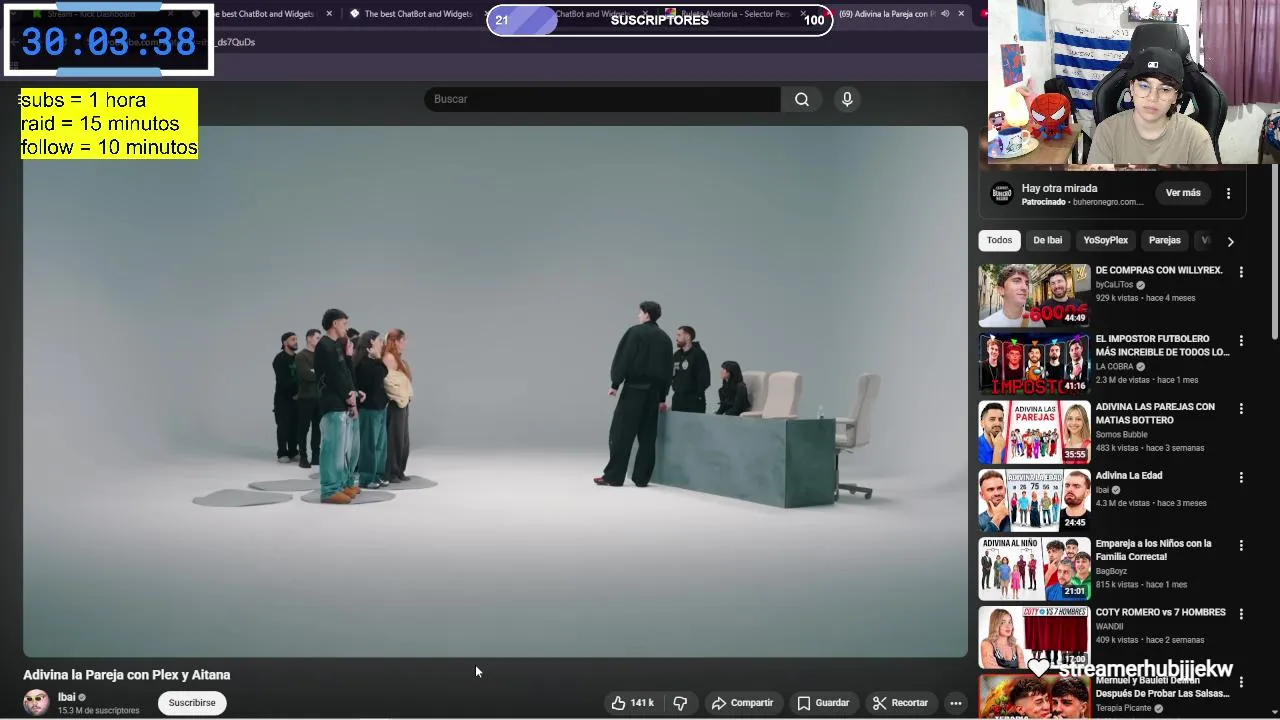Mute the Adivina la Pareja browser tab

pos(945,14)
